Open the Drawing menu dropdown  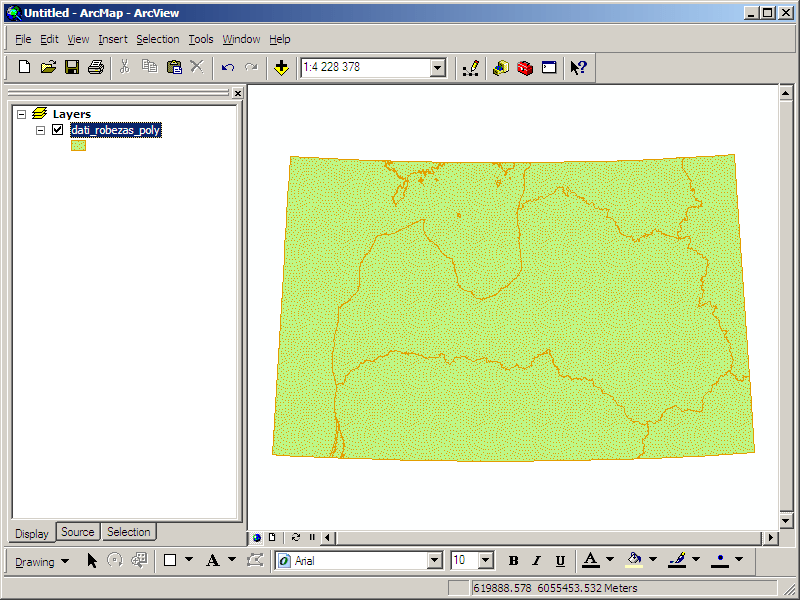click(x=42, y=561)
